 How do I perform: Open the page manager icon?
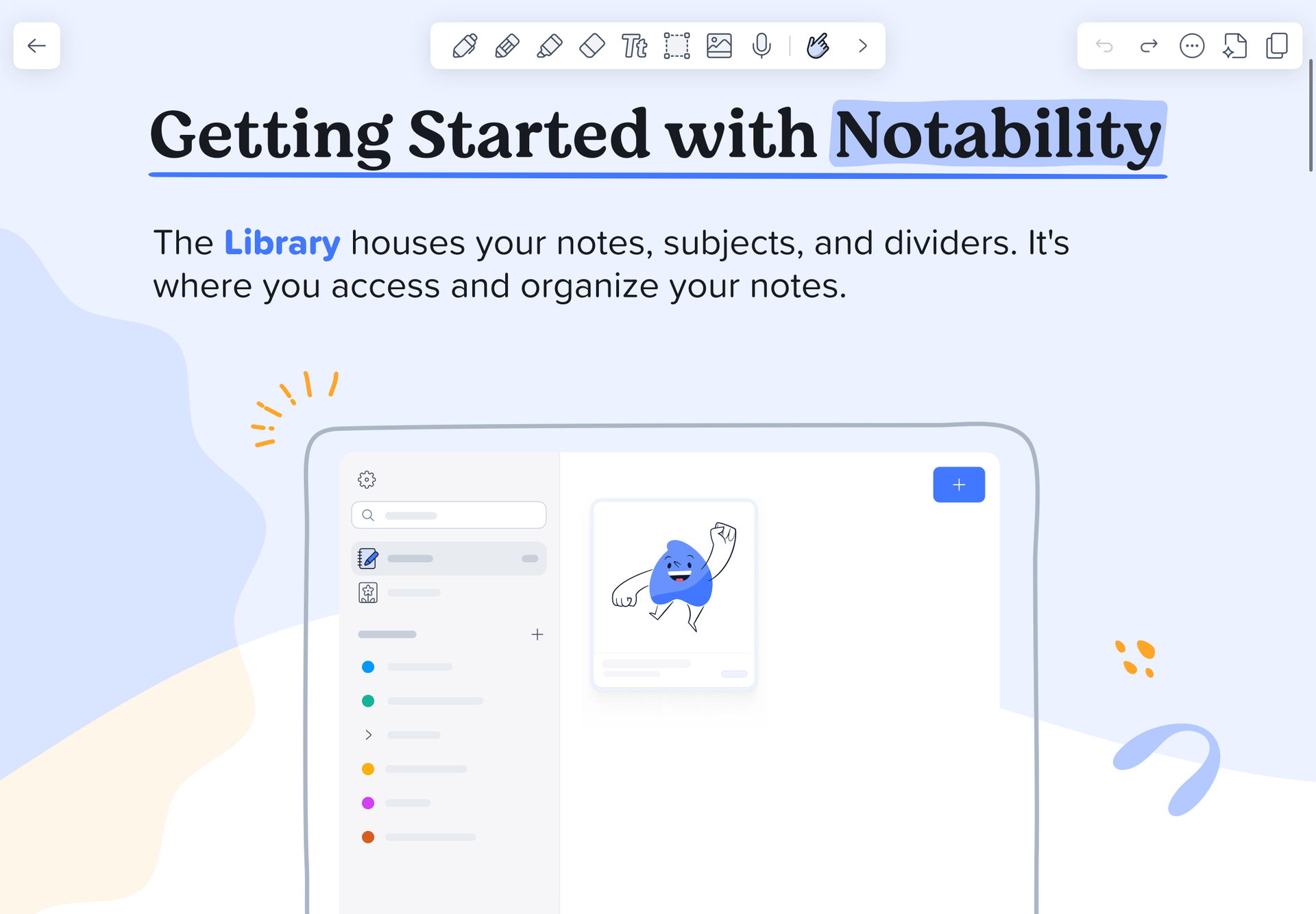tap(1277, 46)
